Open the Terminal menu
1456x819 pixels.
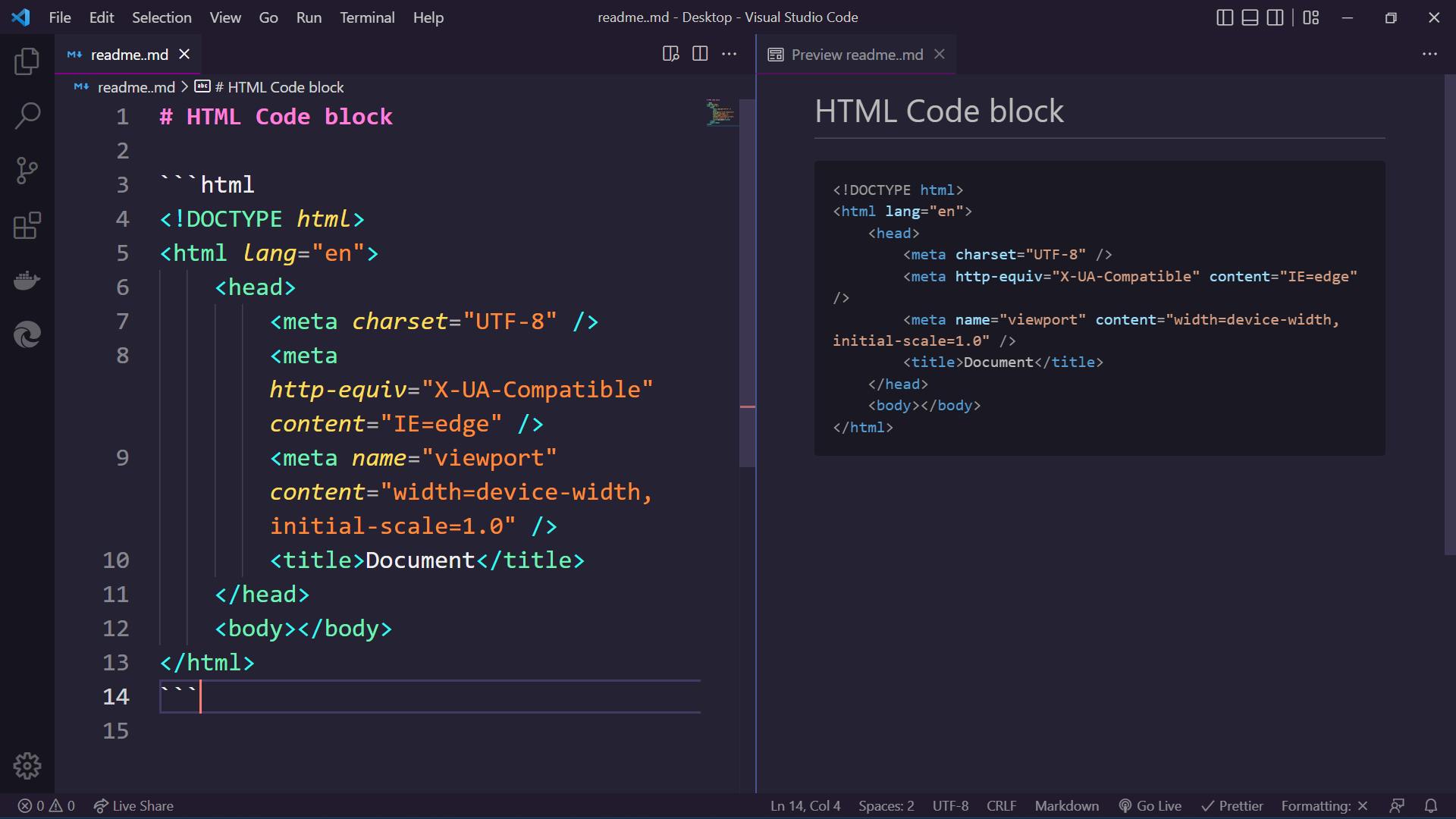pos(367,17)
